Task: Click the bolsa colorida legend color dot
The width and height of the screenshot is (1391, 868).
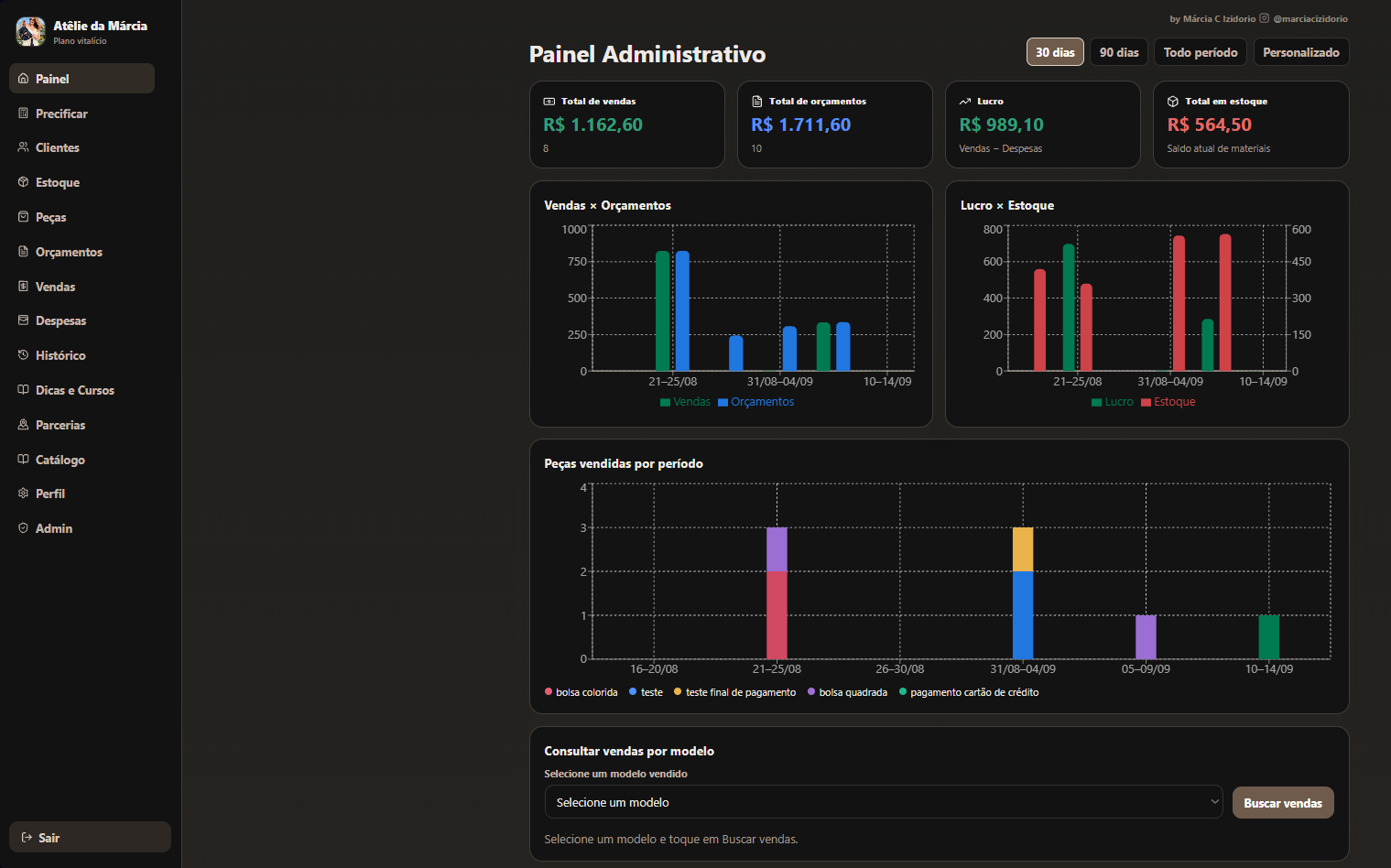Action: click(549, 692)
